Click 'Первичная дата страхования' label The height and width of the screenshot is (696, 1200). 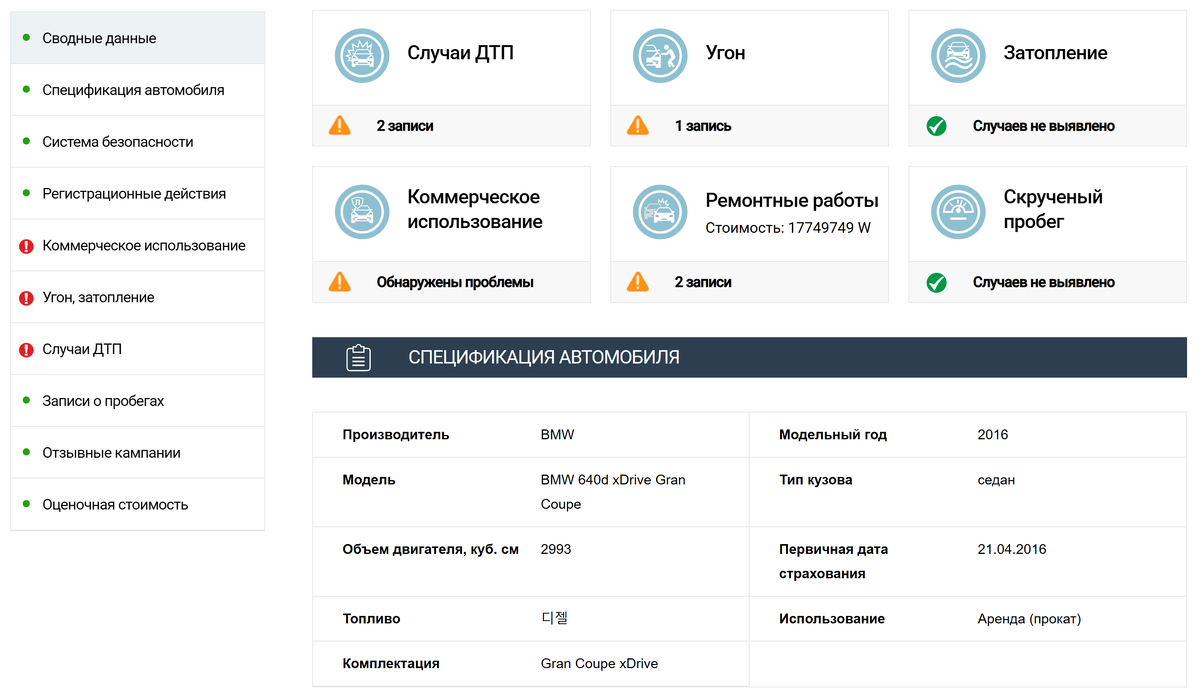pos(834,561)
